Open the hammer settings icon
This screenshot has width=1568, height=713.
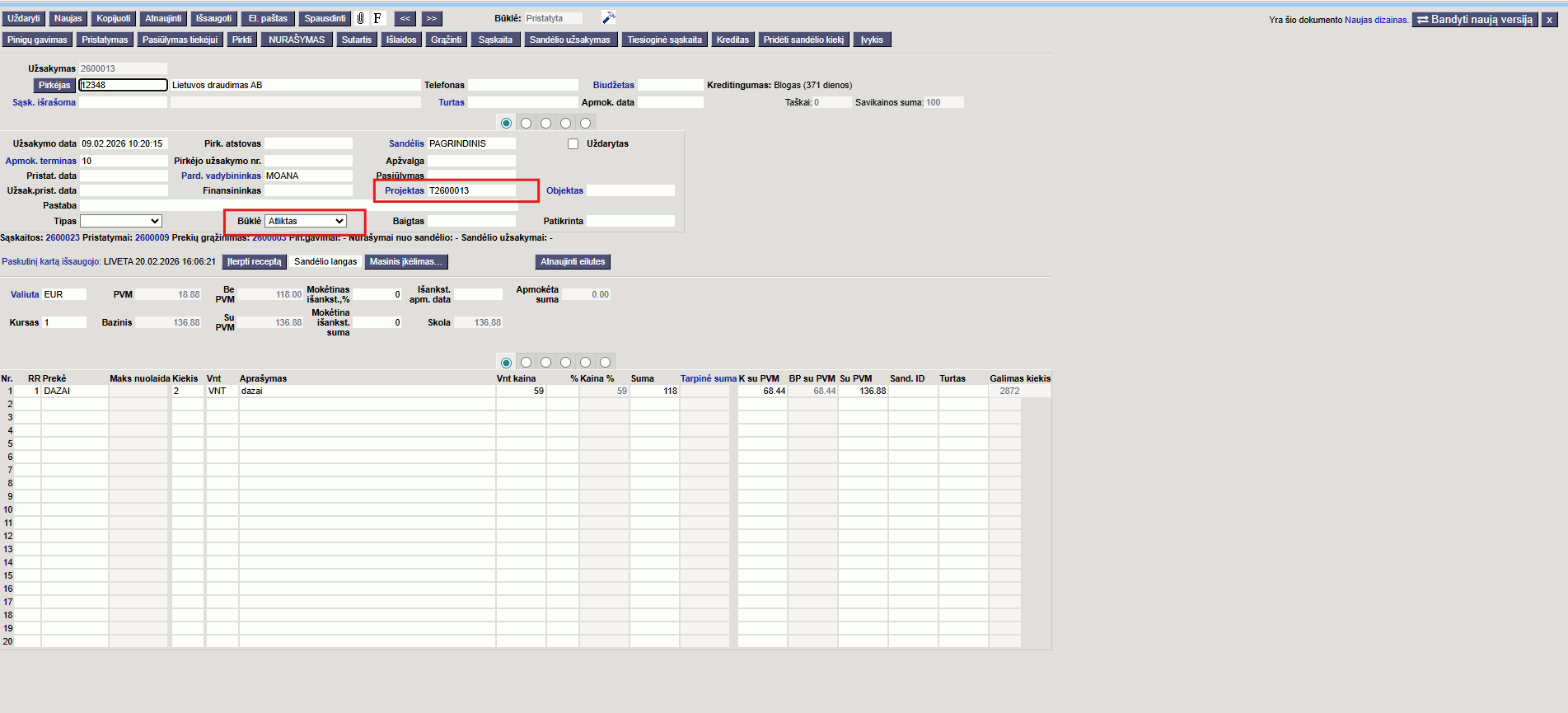(x=608, y=18)
